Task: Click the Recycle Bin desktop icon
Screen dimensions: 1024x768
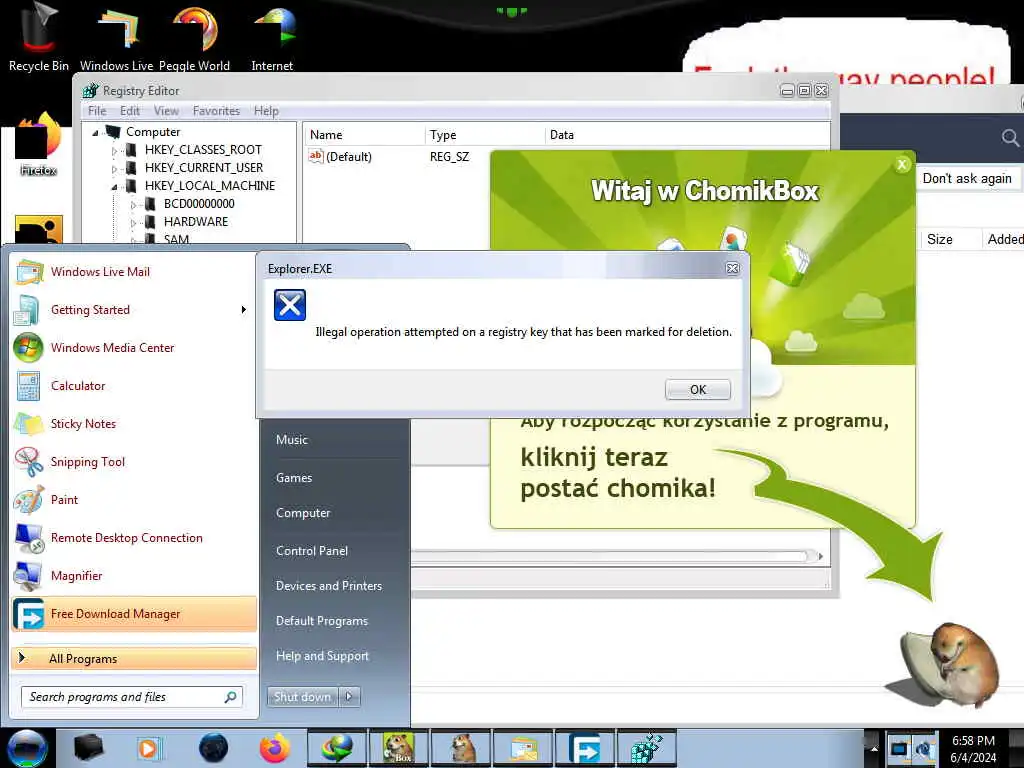Action: tap(39, 37)
